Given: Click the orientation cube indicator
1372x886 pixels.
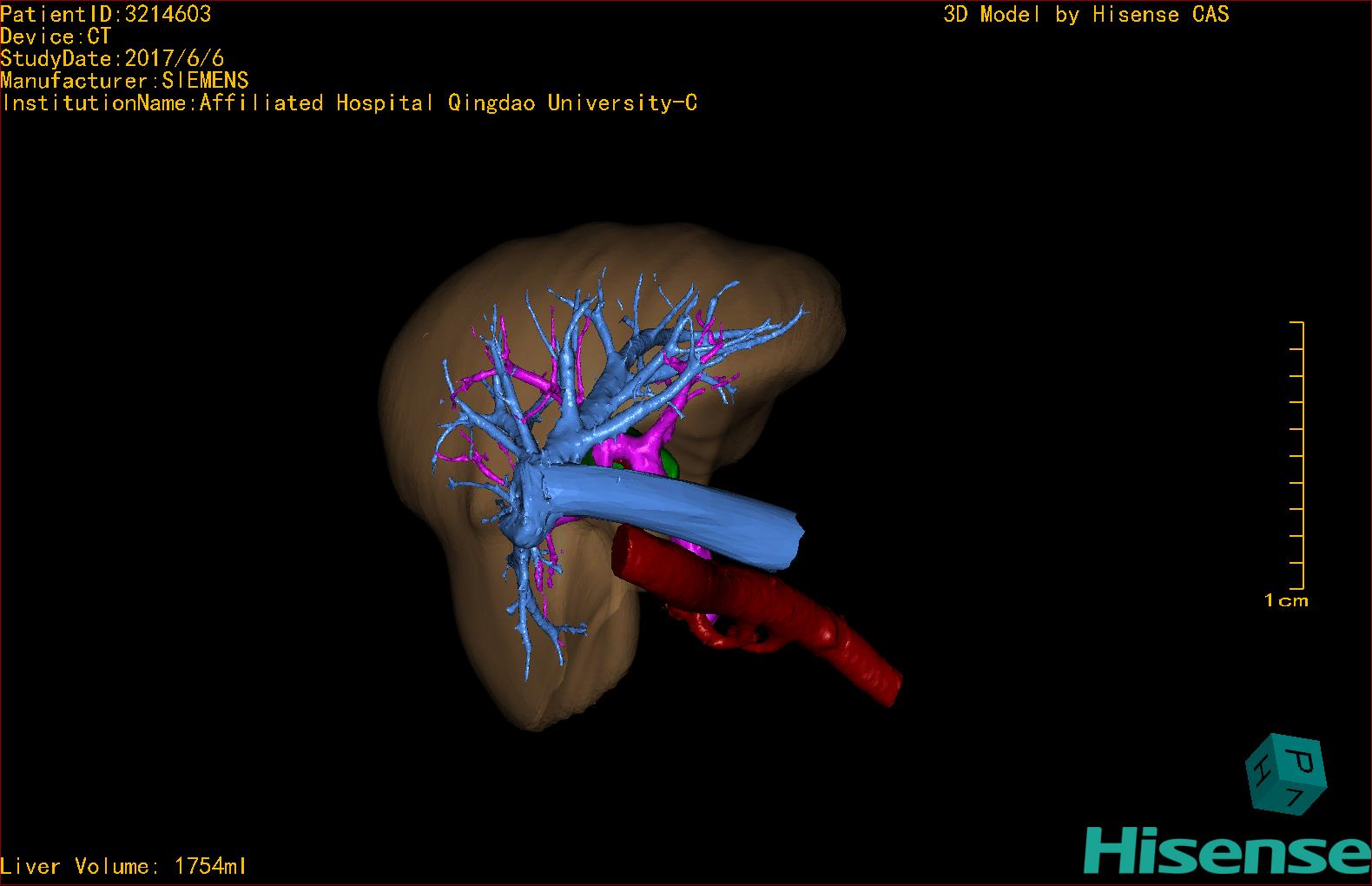Looking at the screenshot, I should coord(1286,775).
